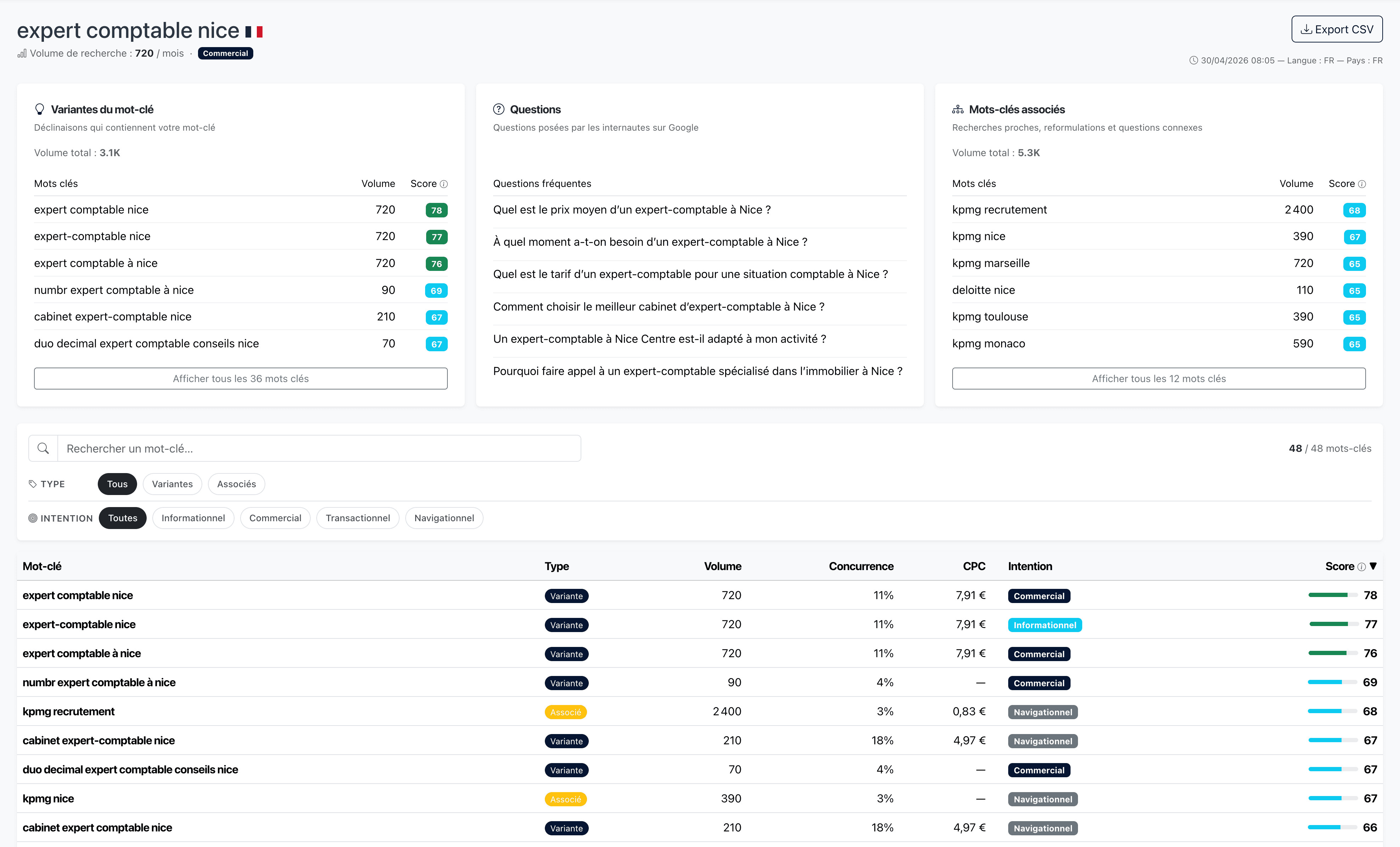Click the hierarchy icon beside Mots-clés associés
The height and width of the screenshot is (847, 1400).
pos(958,109)
